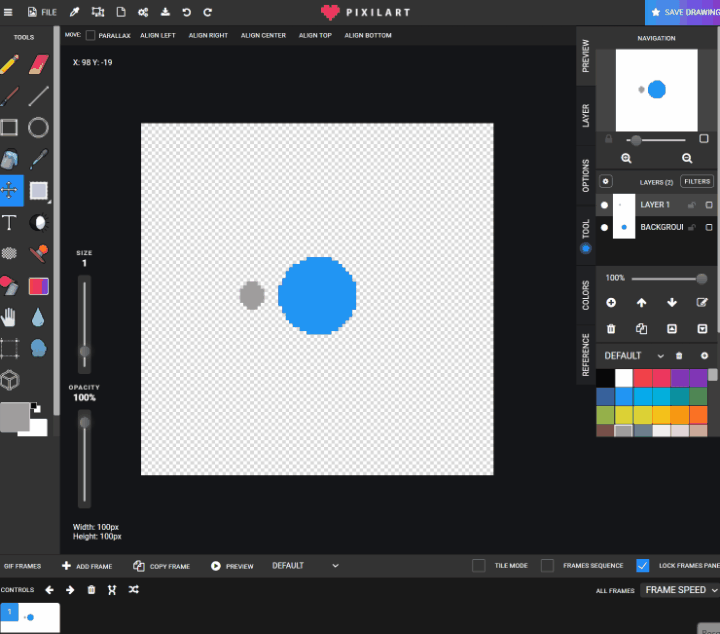The image size is (720, 634).
Task: Click Add Frame button
Action: point(87,566)
